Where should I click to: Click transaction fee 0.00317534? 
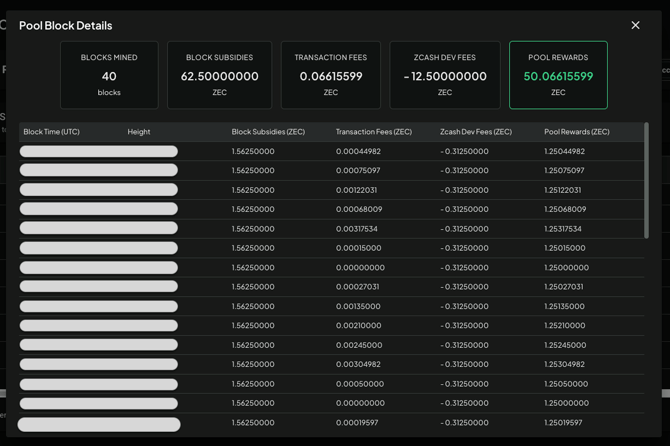tap(357, 229)
